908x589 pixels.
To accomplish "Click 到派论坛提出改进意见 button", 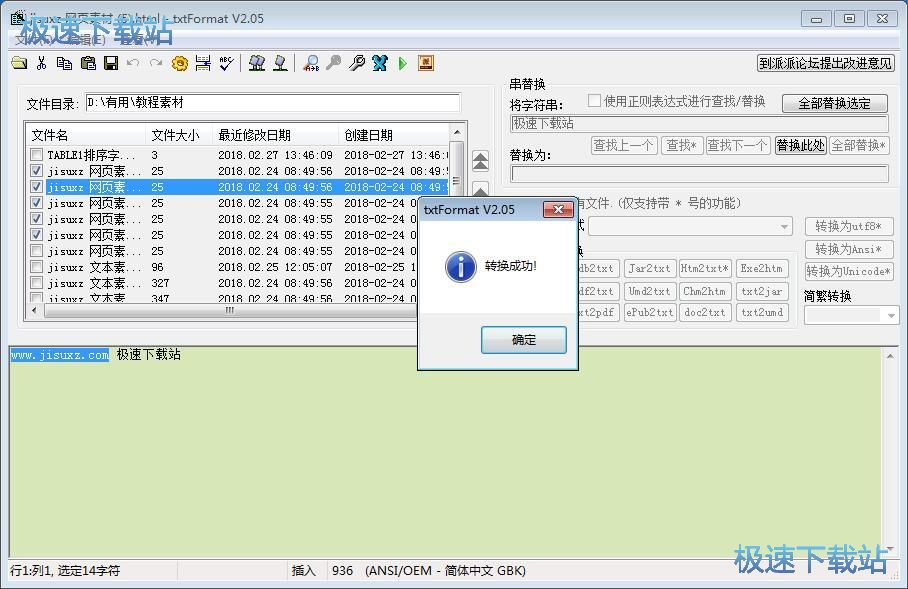I will [x=826, y=63].
